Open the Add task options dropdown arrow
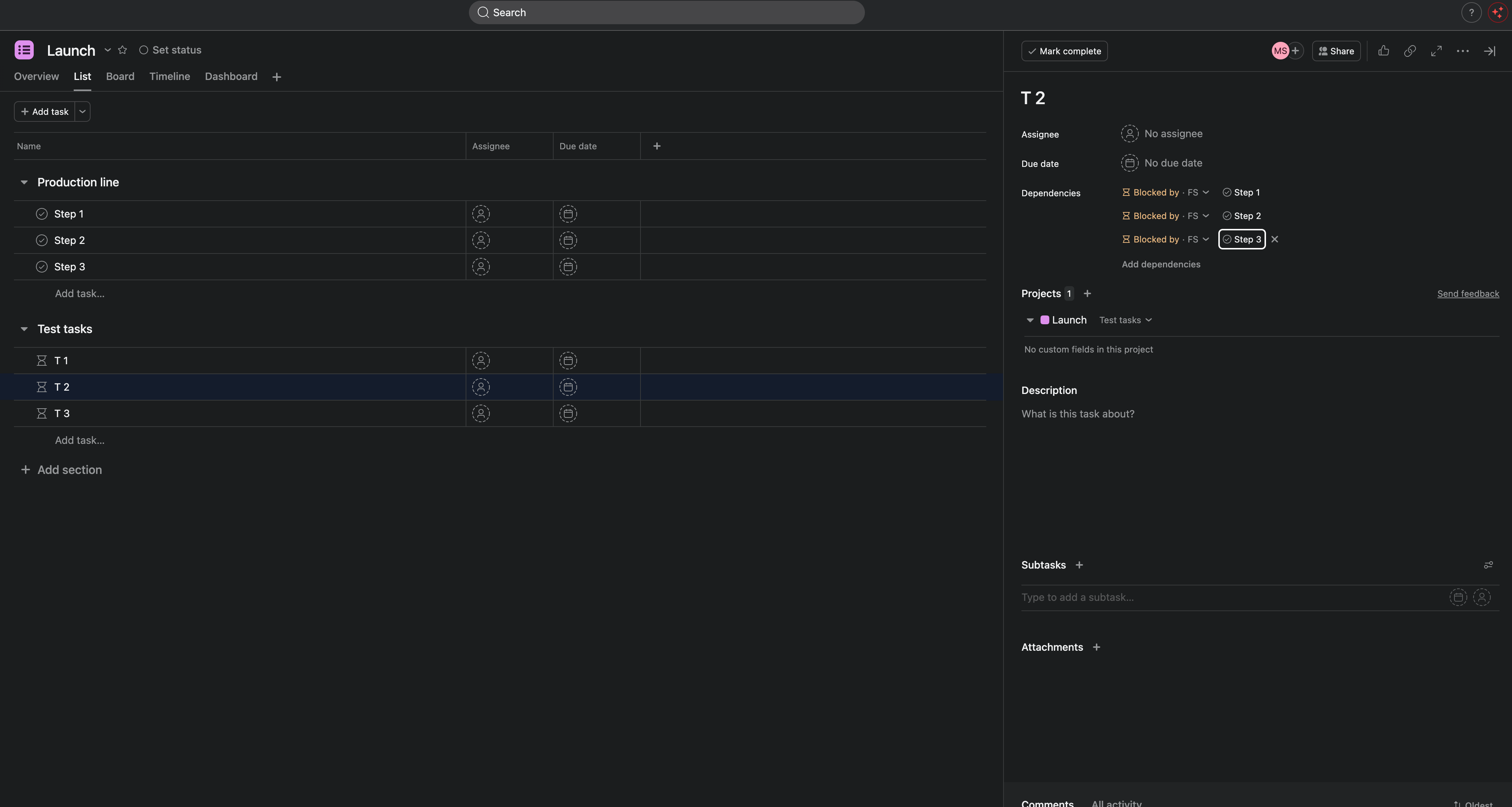Screen dimensions: 1512x807 (82, 112)
